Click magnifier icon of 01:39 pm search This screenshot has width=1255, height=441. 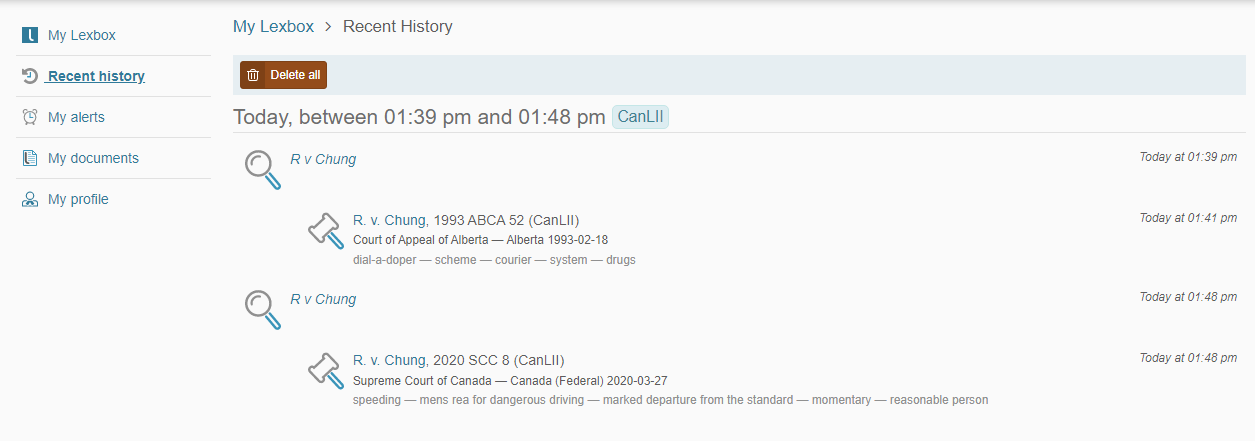pyautogui.click(x=263, y=169)
